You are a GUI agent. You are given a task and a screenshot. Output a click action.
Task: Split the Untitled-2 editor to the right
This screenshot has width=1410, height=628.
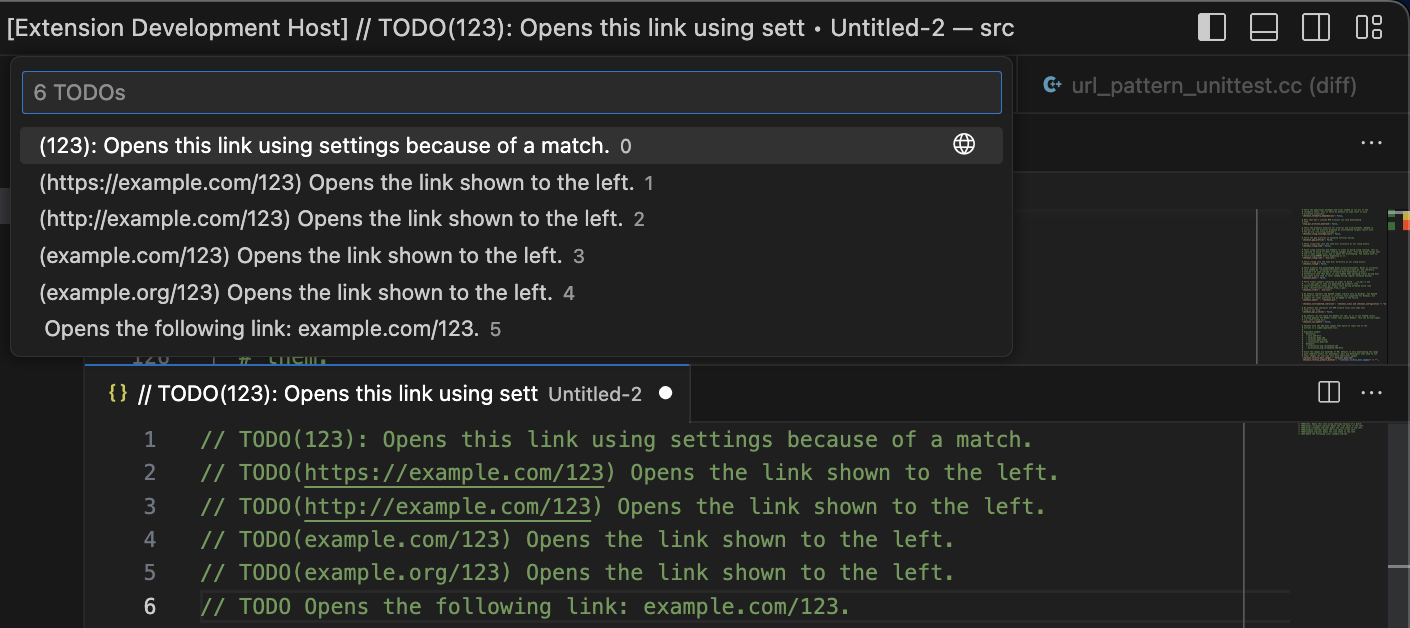1329,393
